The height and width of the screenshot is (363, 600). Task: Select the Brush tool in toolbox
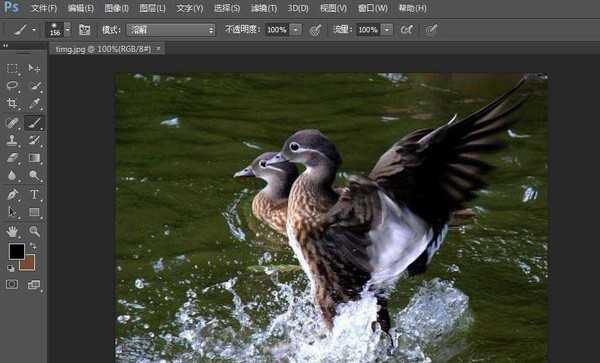pyautogui.click(x=34, y=123)
